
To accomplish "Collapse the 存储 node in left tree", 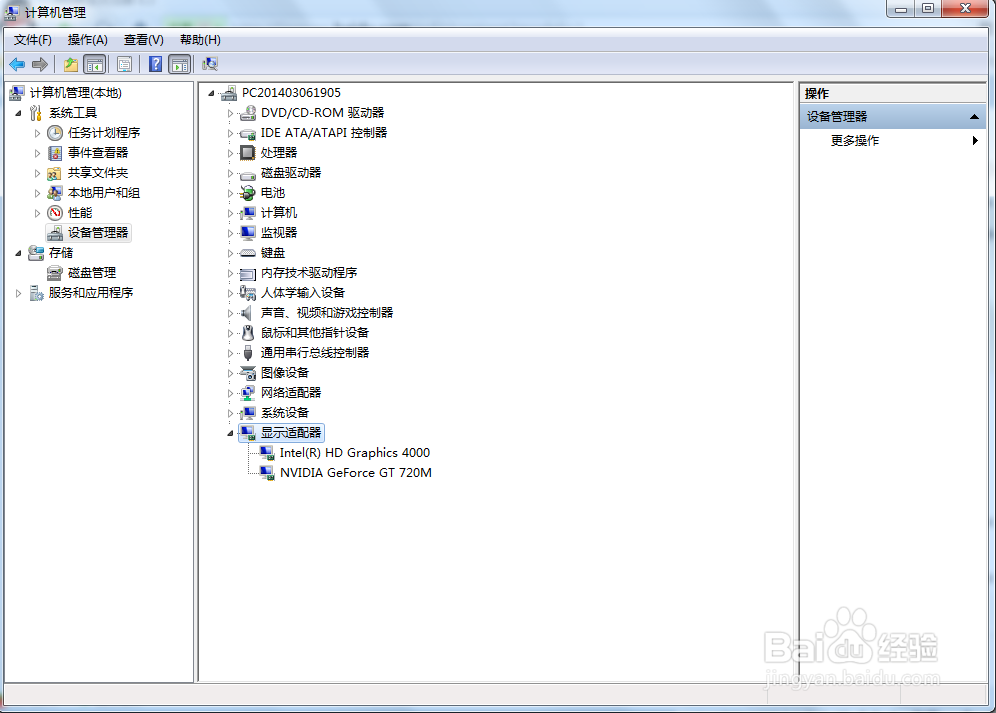I will click(18, 254).
